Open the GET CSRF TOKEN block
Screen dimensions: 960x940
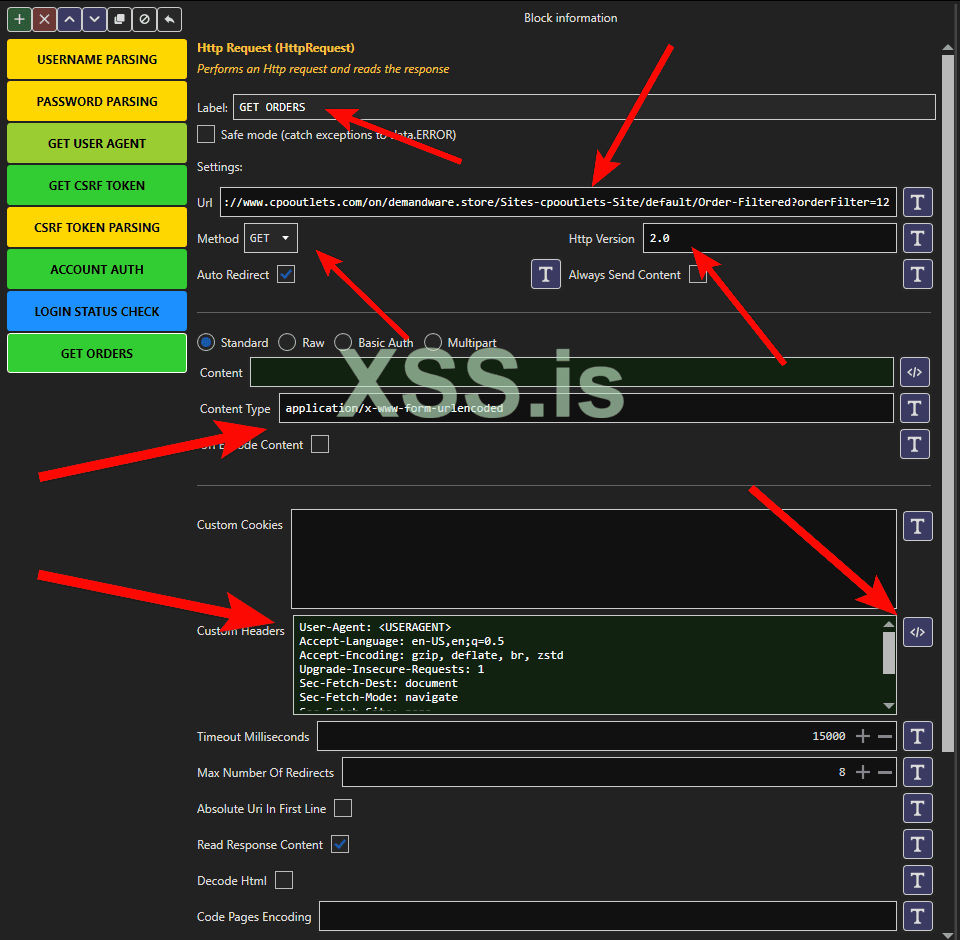97,186
